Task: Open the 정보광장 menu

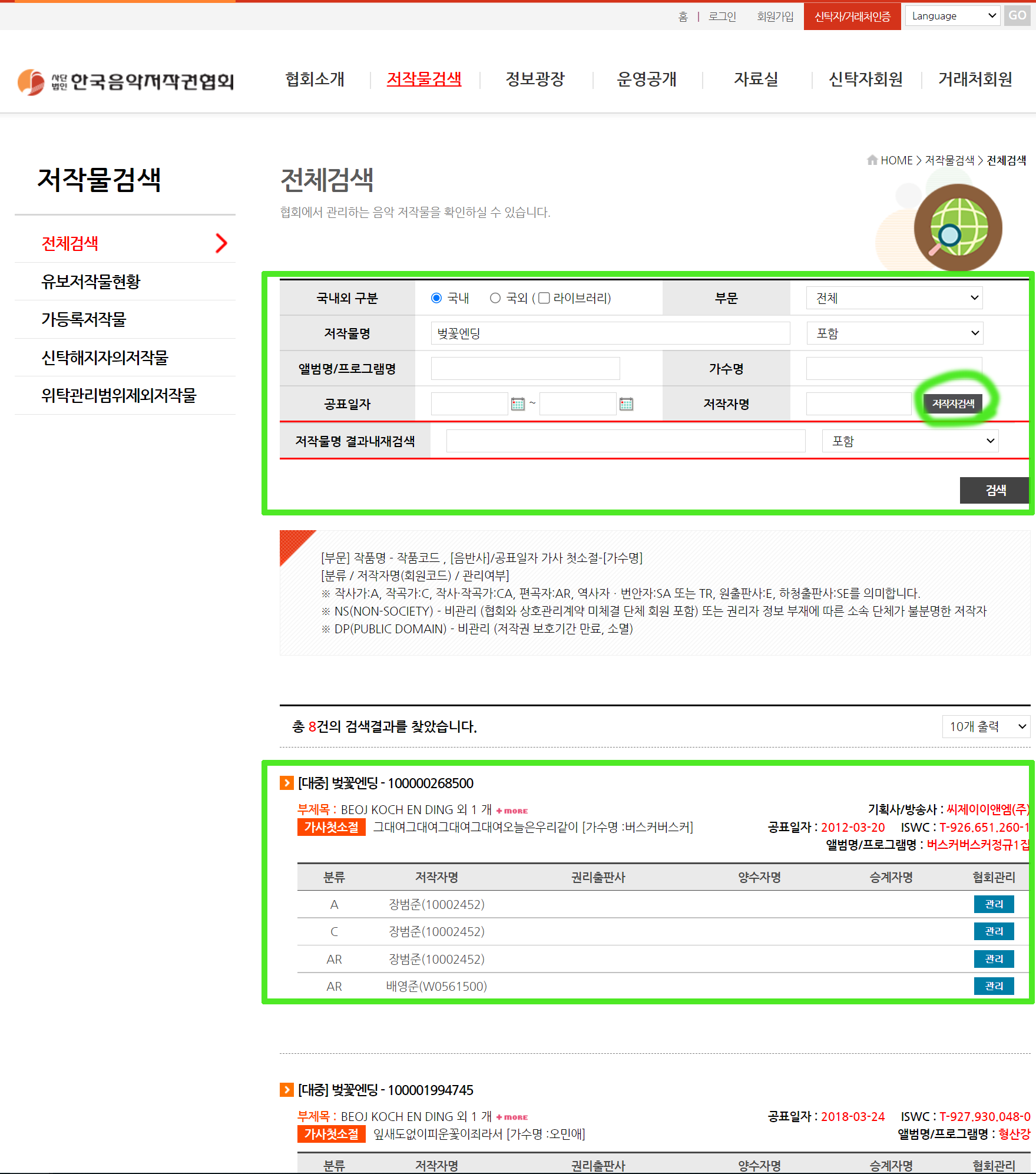Action: click(535, 79)
